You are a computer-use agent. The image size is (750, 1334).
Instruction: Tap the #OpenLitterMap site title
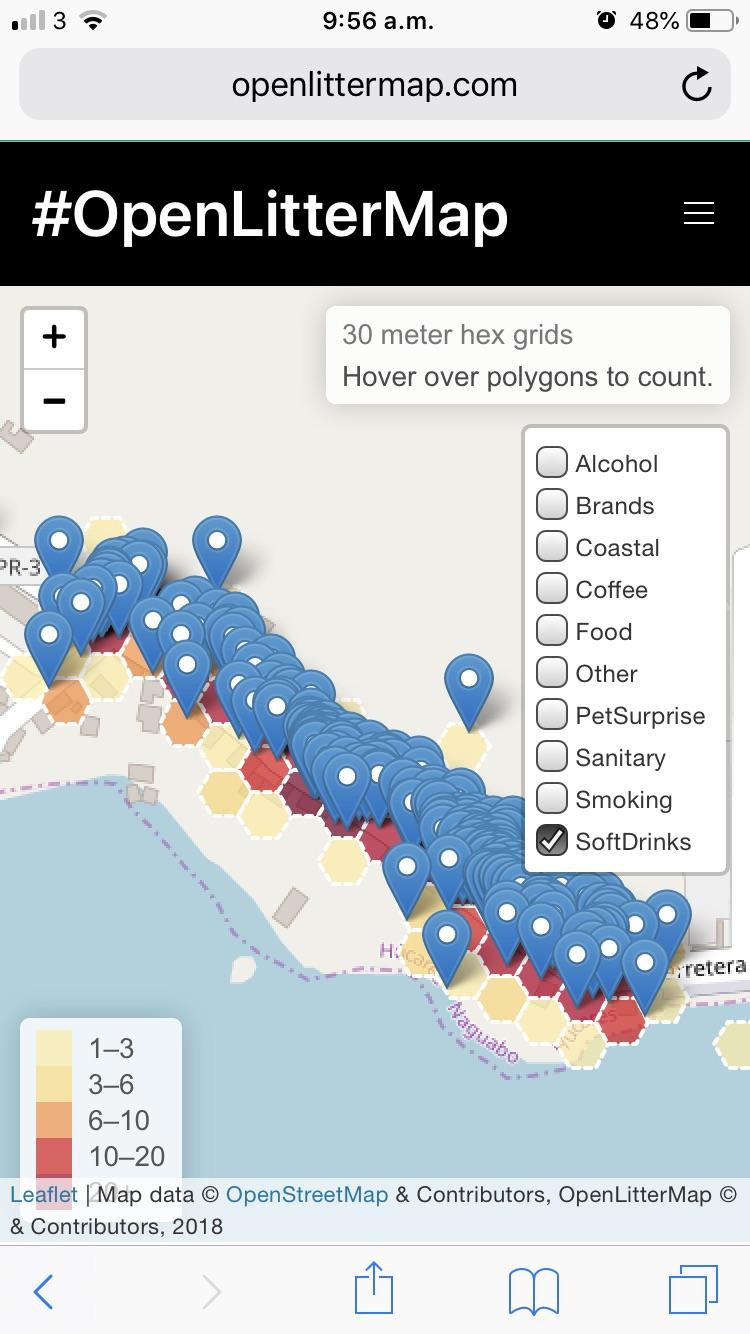click(270, 214)
